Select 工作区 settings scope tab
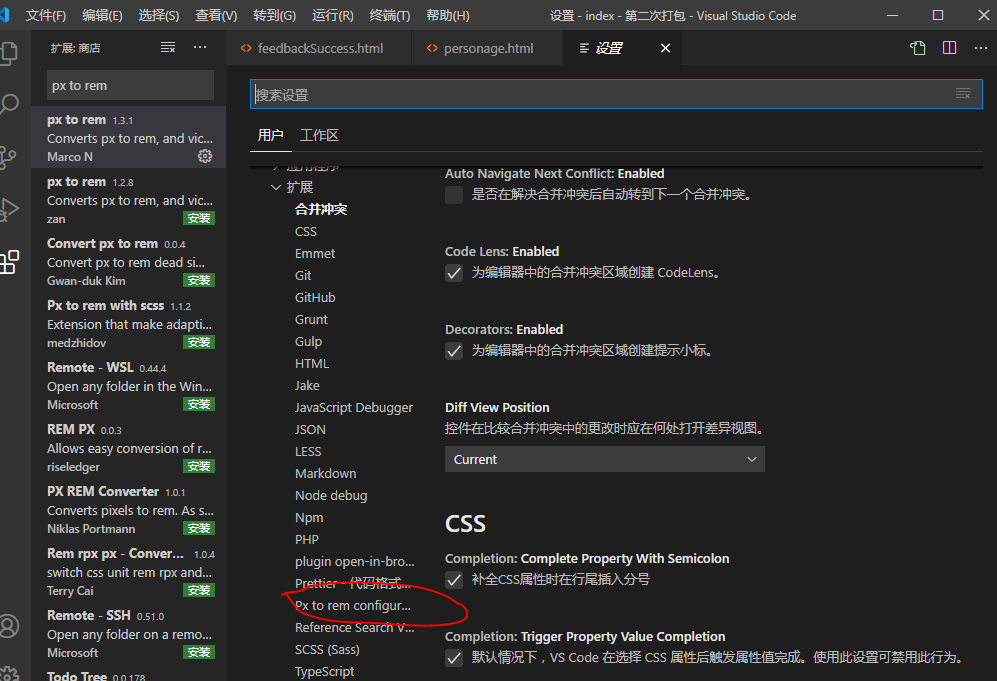 click(x=319, y=135)
